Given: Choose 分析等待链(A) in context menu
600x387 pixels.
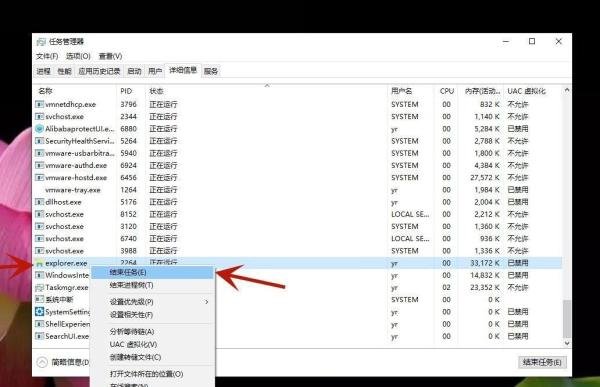Looking at the screenshot, I should coord(152,331).
